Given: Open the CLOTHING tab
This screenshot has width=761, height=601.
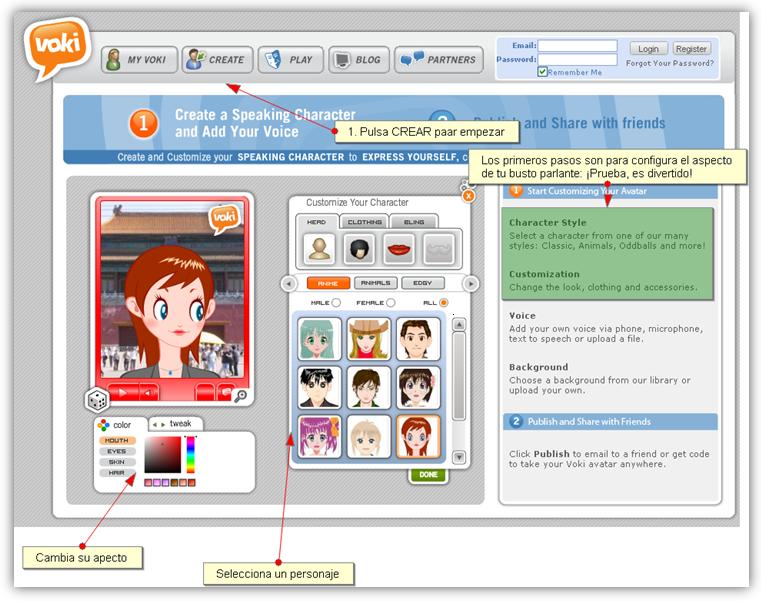Looking at the screenshot, I should point(364,222).
